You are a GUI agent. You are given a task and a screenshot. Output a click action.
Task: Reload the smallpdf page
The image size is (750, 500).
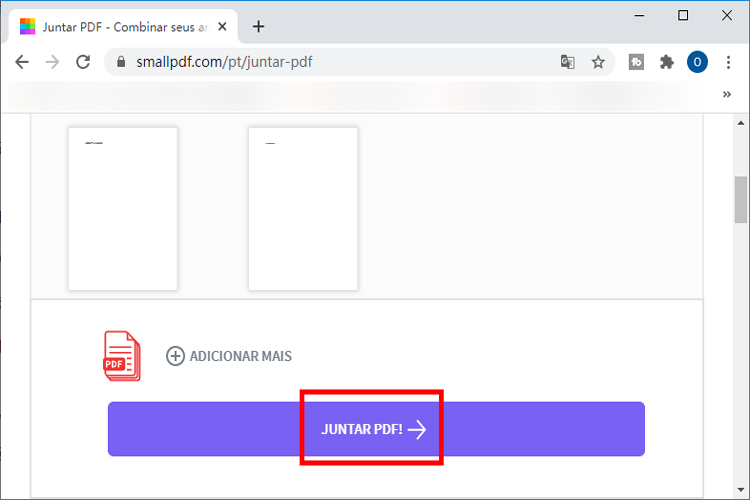tap(83, 62)
